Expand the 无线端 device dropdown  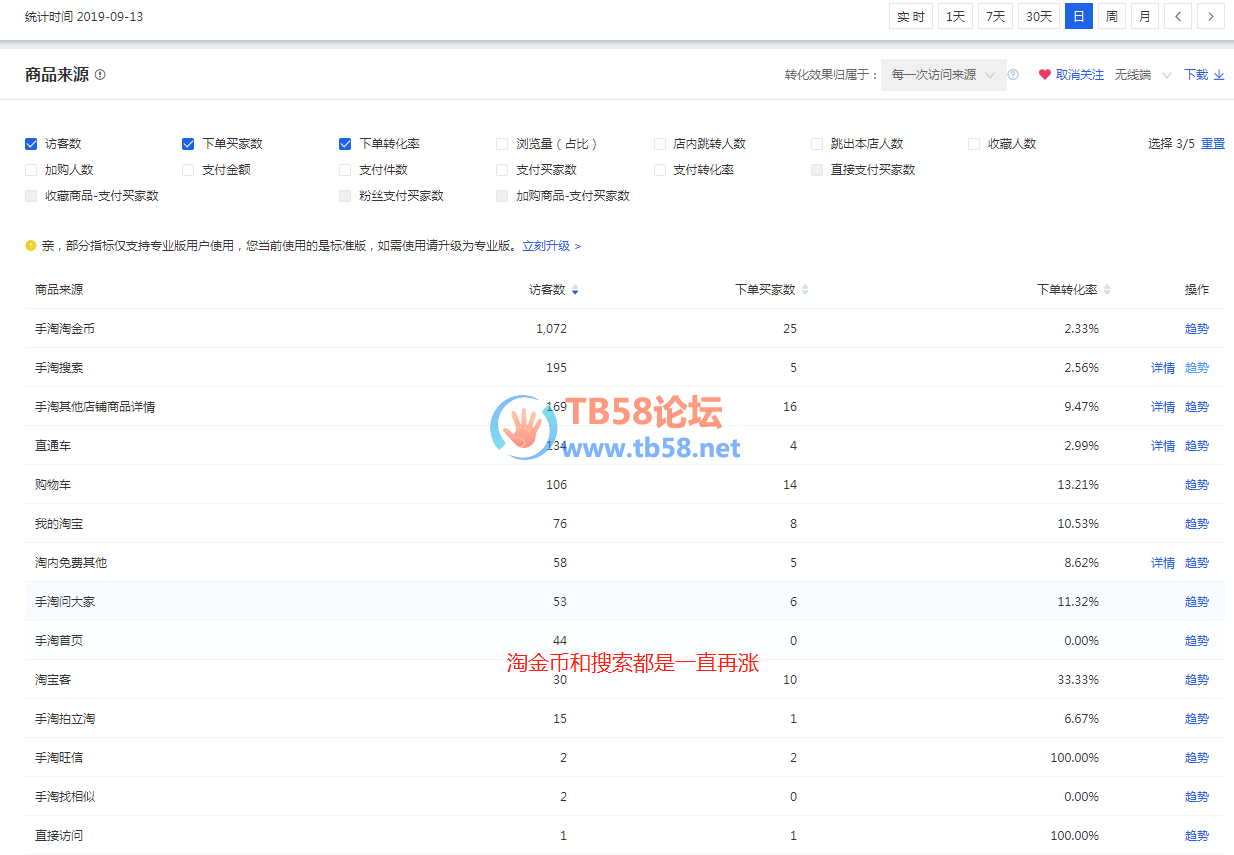coord(1143,75)
